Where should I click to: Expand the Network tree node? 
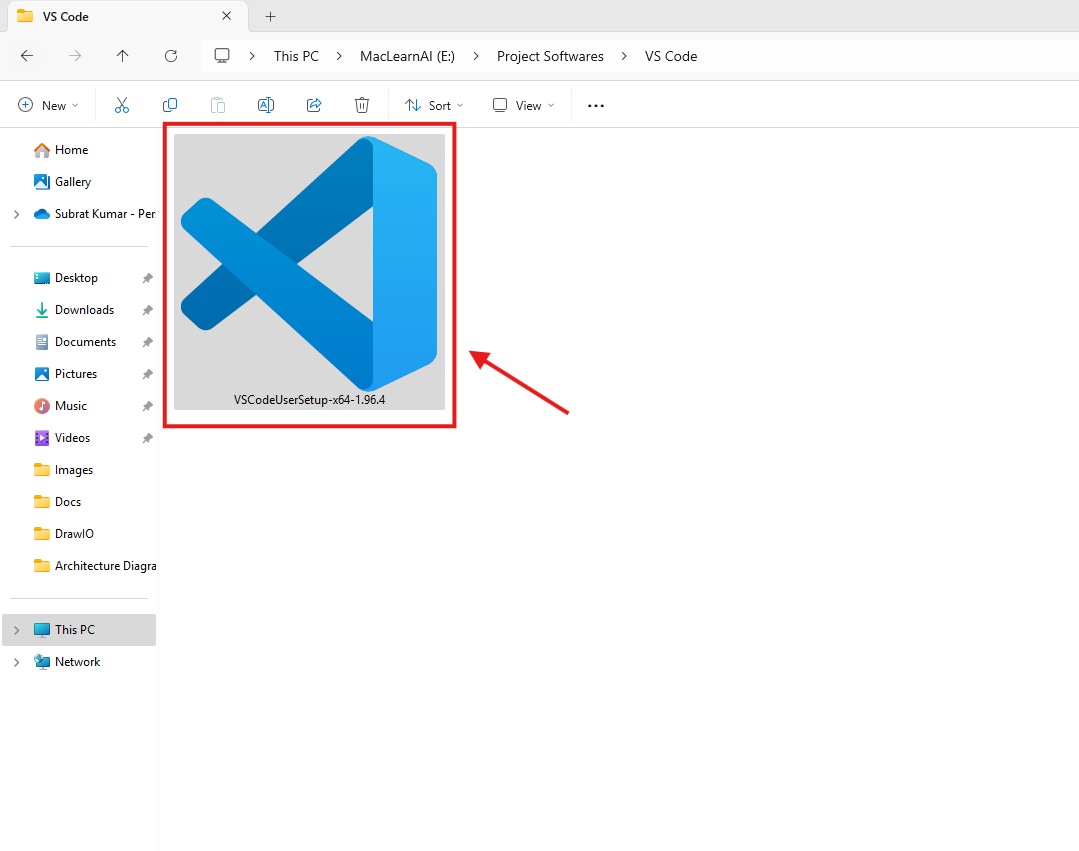[16, 662]
